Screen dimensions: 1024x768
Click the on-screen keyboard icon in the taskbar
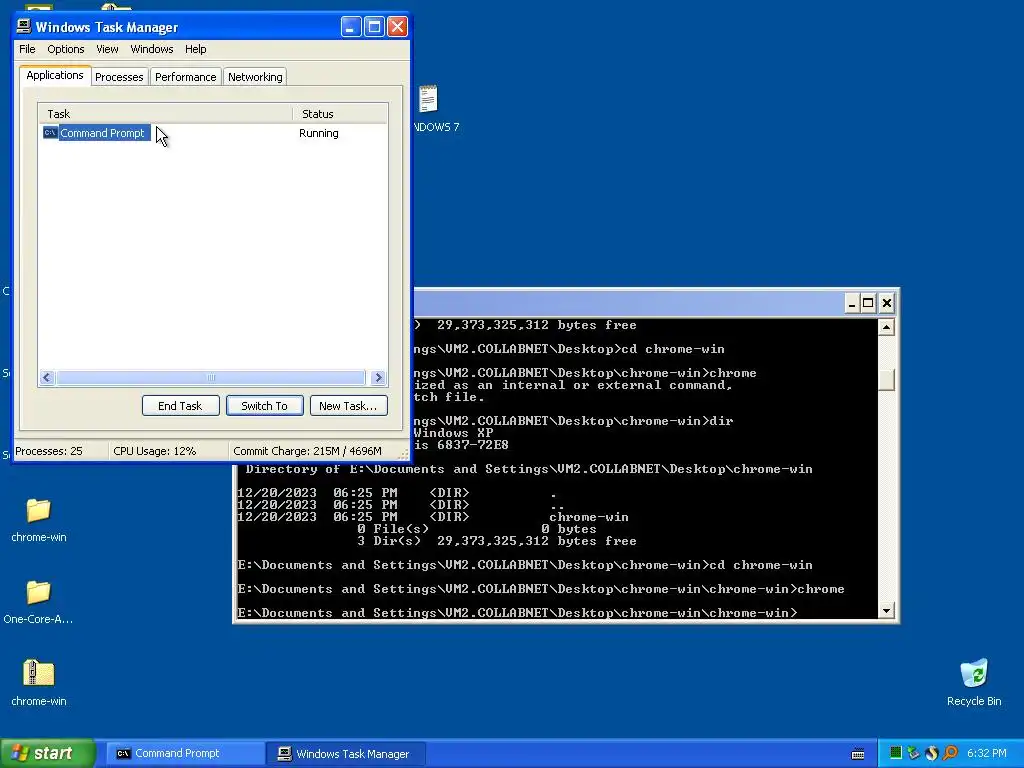[858, 754]
